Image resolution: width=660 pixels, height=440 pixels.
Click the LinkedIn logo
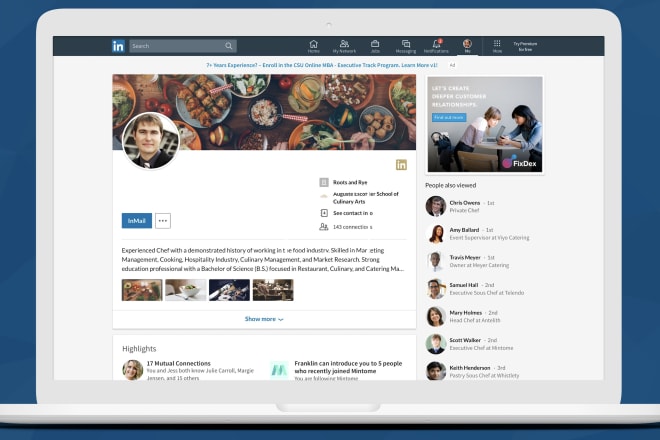pyautogui.click(x=118, y=46)
